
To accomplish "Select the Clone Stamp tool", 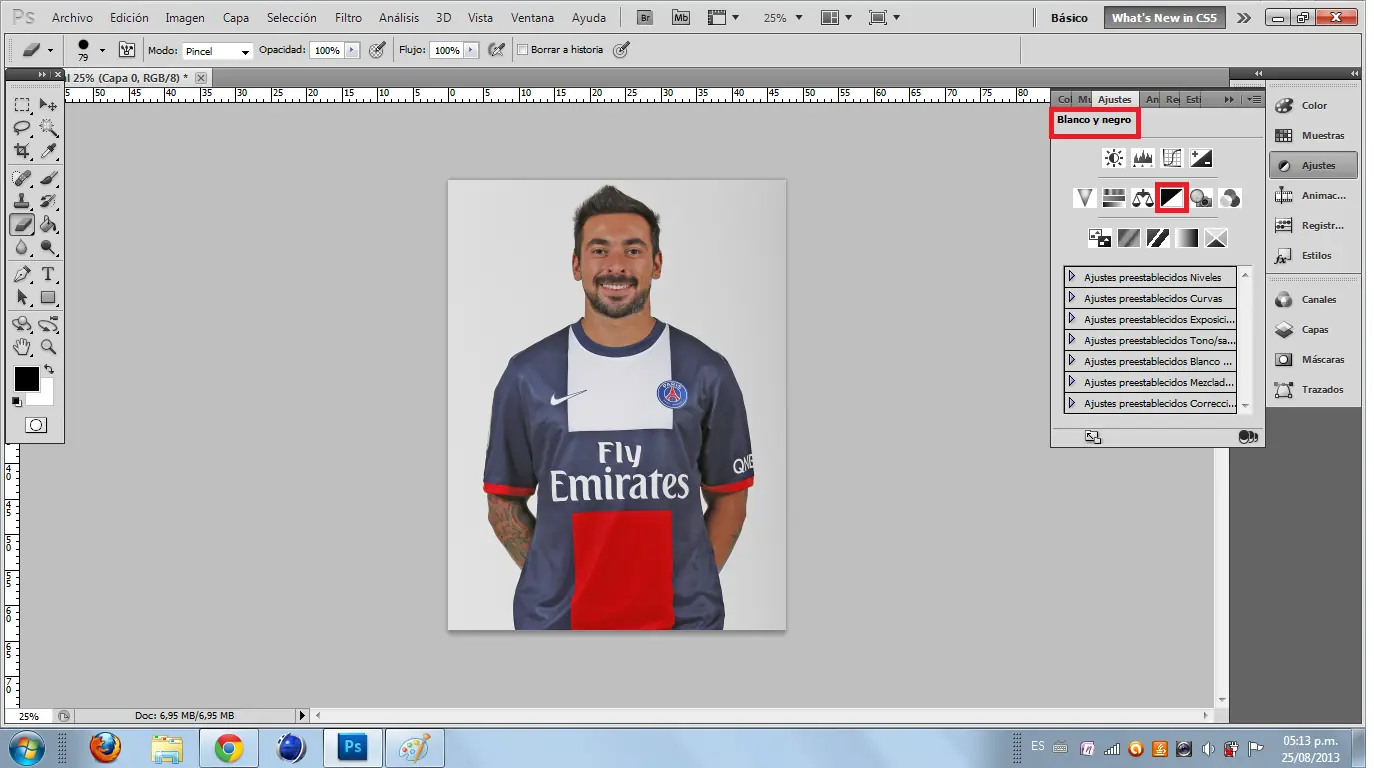I will pyautogui.click(x=22, y=201).
